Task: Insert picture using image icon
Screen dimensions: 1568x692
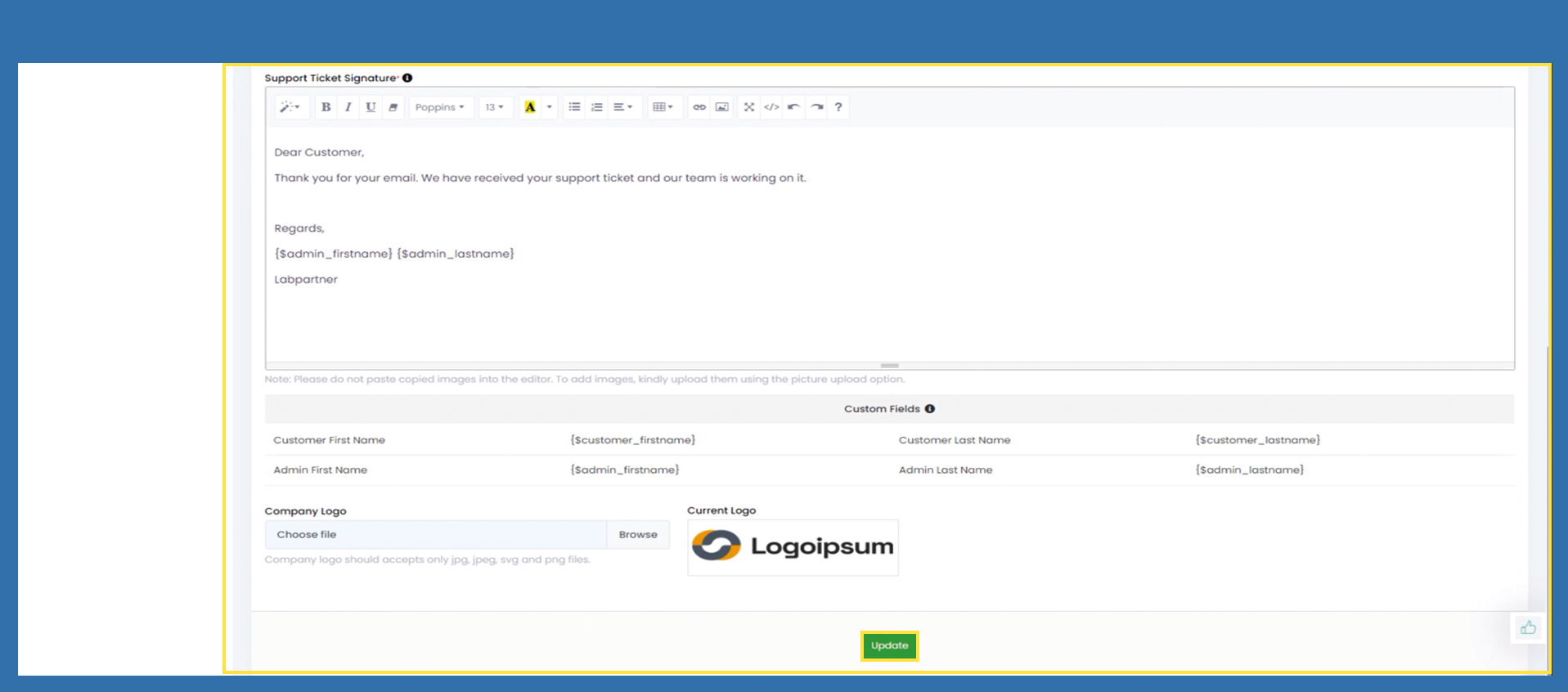Action: [x=721, y=107]
